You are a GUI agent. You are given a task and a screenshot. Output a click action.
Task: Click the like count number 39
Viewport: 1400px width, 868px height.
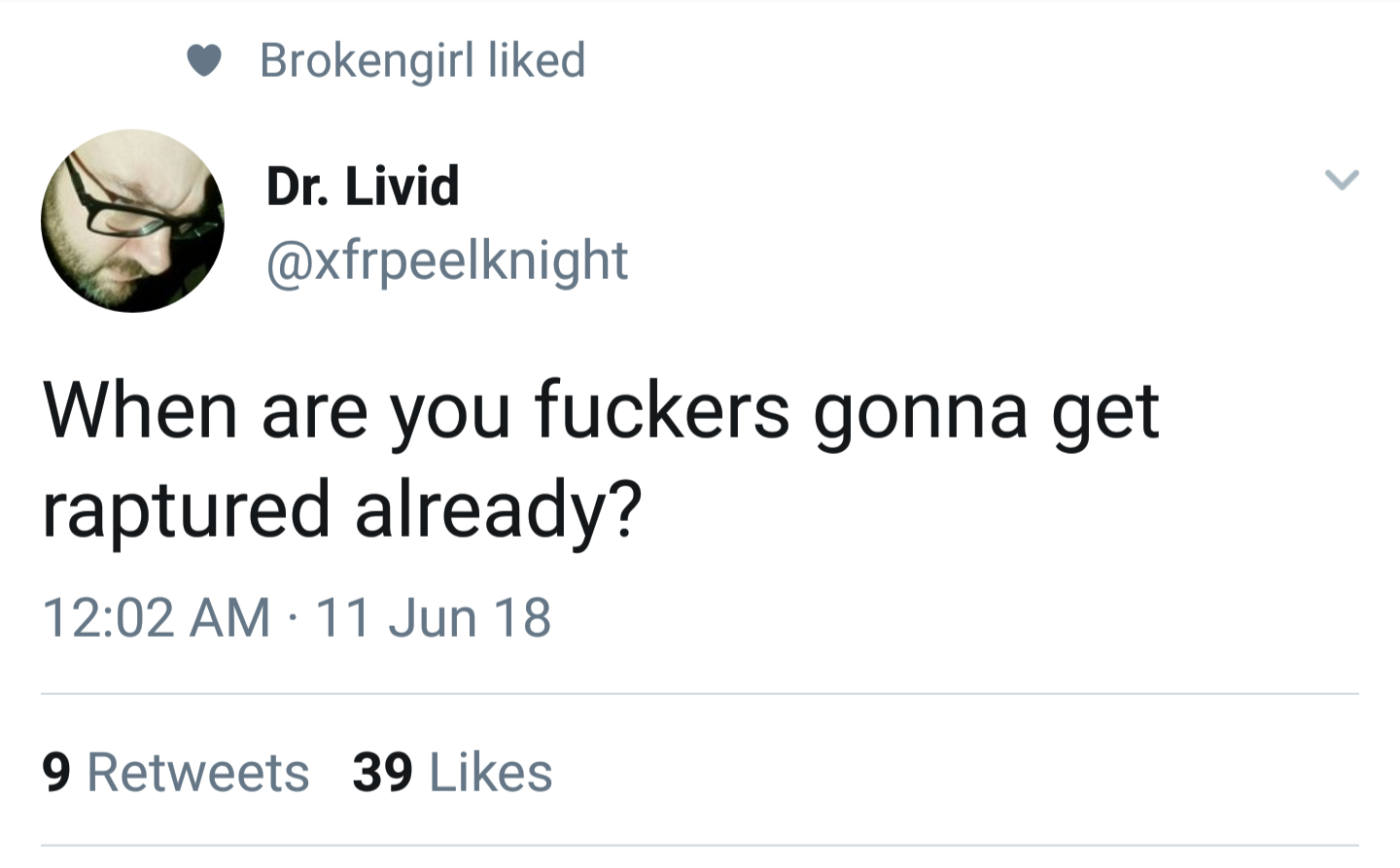tap(382, 773)
